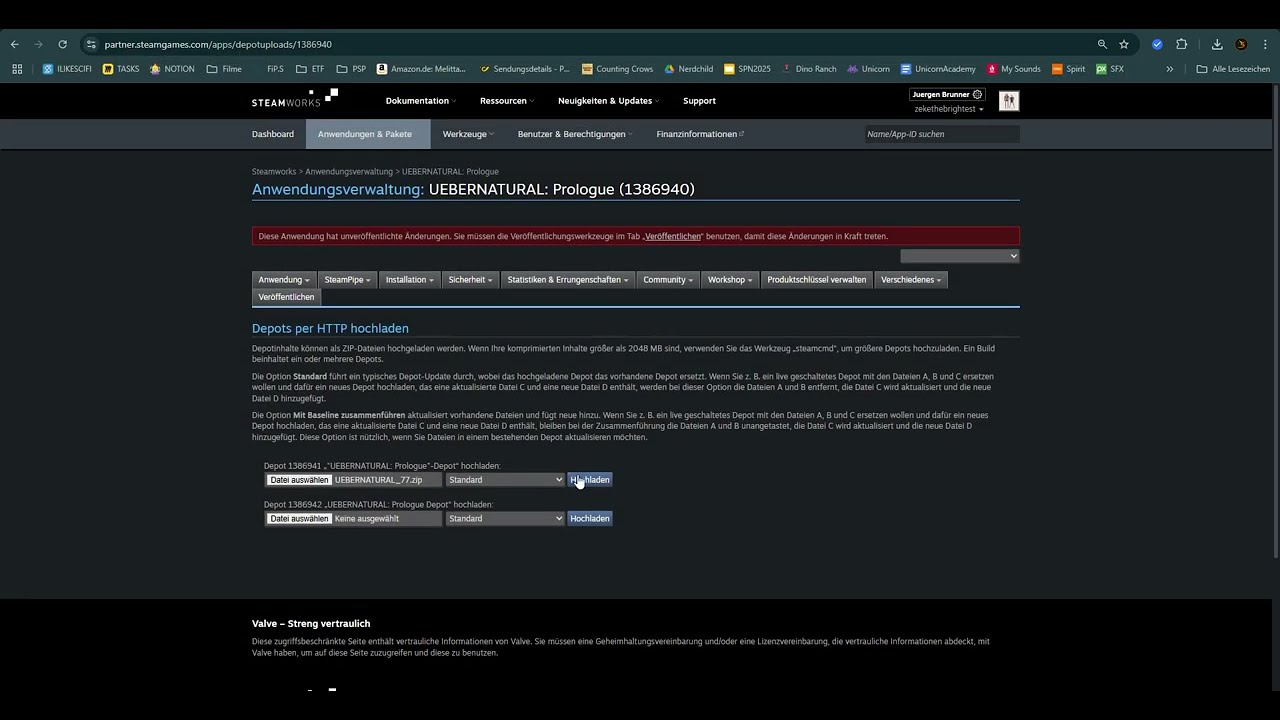Expand the Workshop menu button
Screen dimensions: 1280x720
point(730,280)
